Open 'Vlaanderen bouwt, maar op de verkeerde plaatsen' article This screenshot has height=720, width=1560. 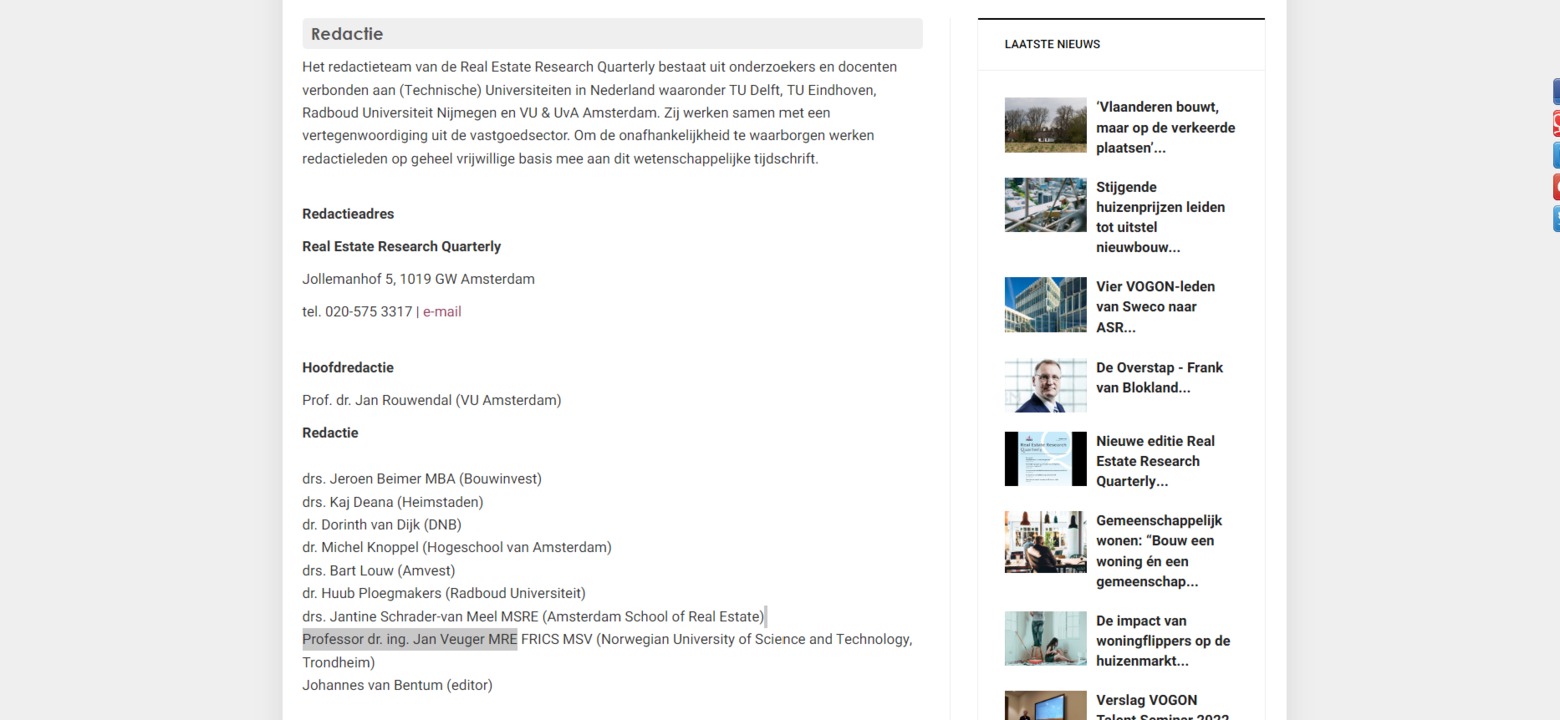(1165, 127)
